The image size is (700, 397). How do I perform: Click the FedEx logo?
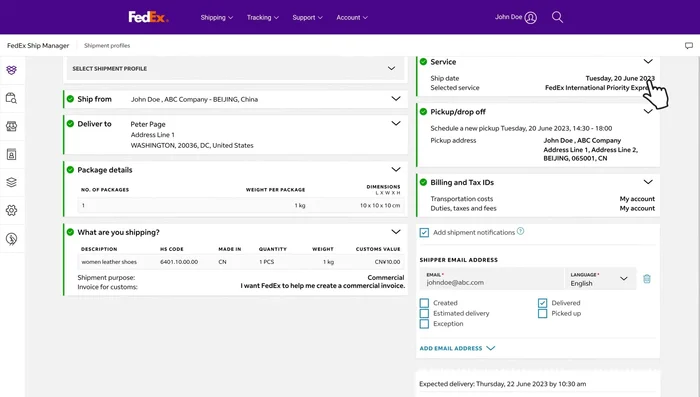click(148, 17)
